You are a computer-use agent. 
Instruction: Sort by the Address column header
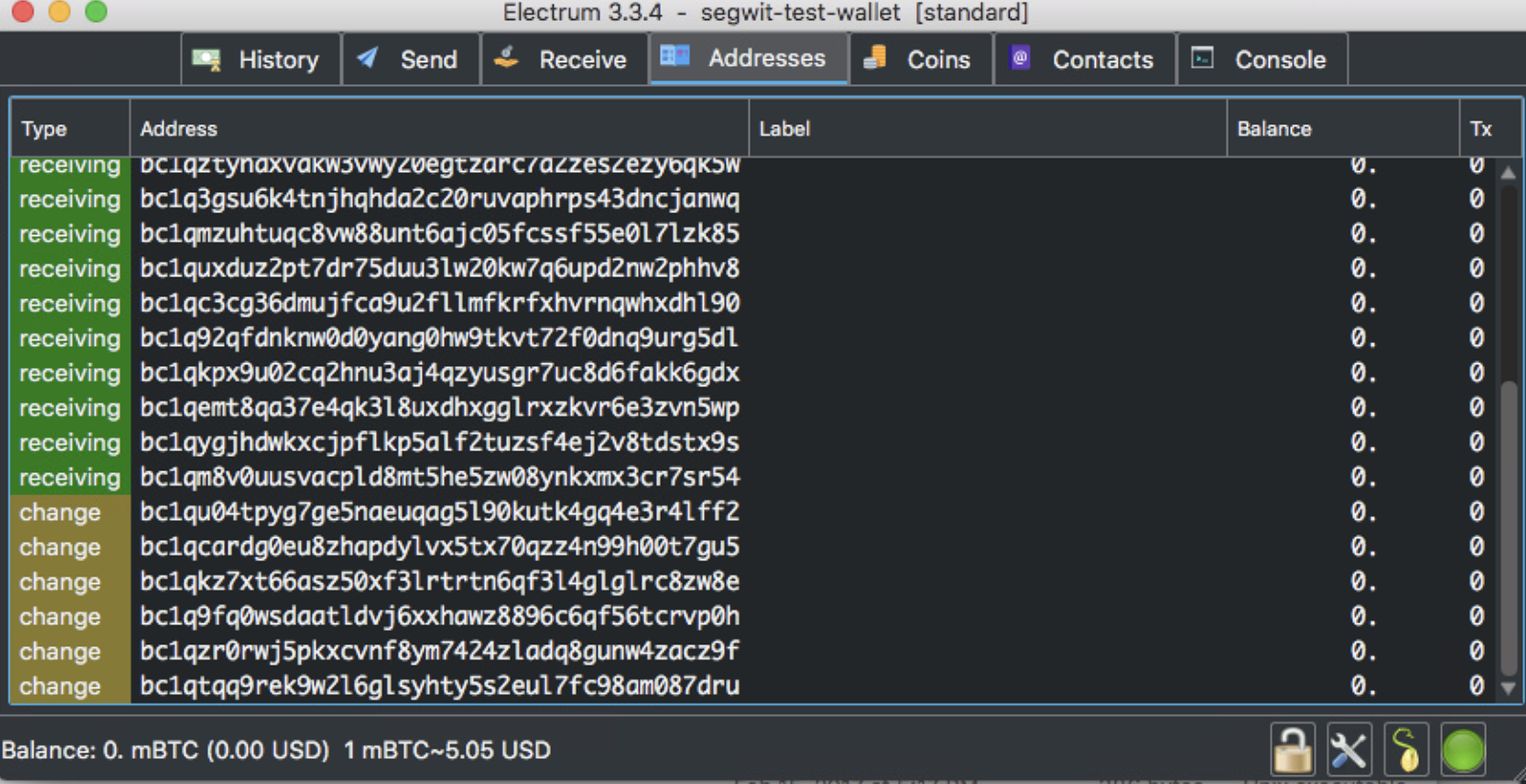click(439, 128)
